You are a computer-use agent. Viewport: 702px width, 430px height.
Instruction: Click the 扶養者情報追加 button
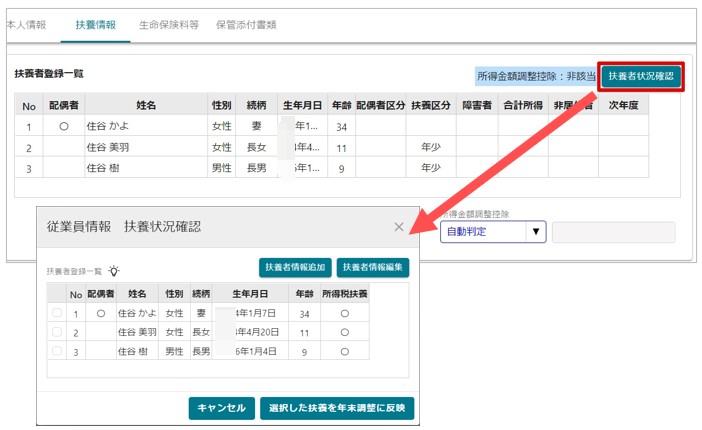(x=295, y=267)
